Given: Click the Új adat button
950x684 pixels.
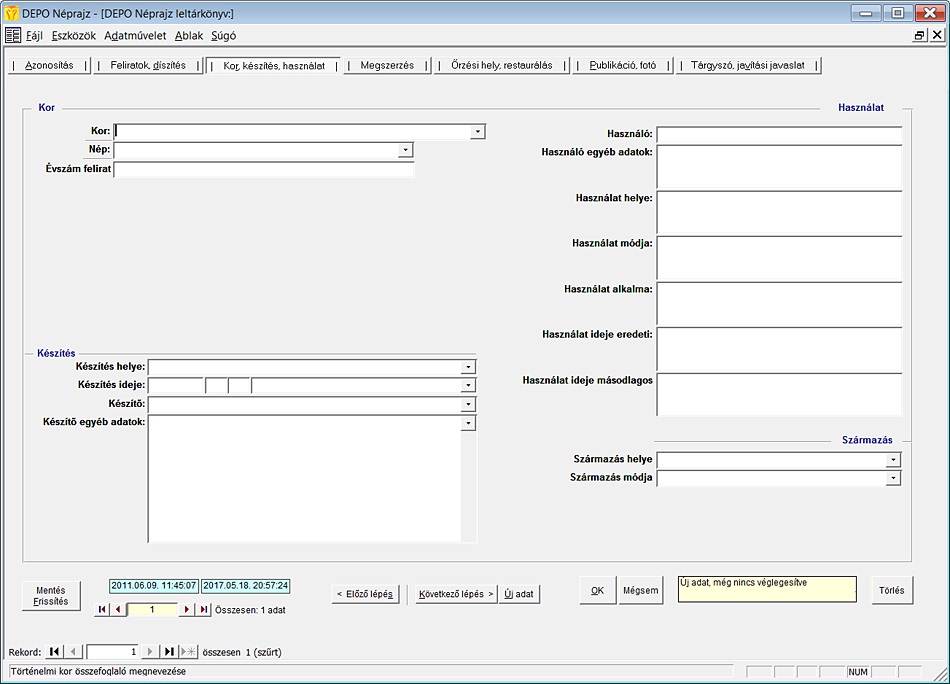Looking at the screenshot, I should [519, 594].
